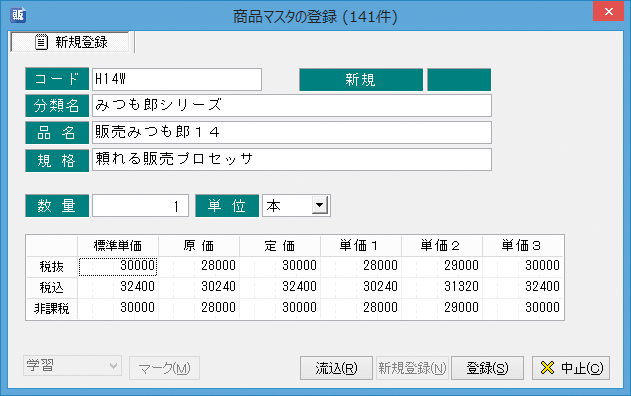Image resolution: width=631 pixels, height=396 pixels.
Task: Select the 税込 単価1 cell 30240
Action: [361, 287]
